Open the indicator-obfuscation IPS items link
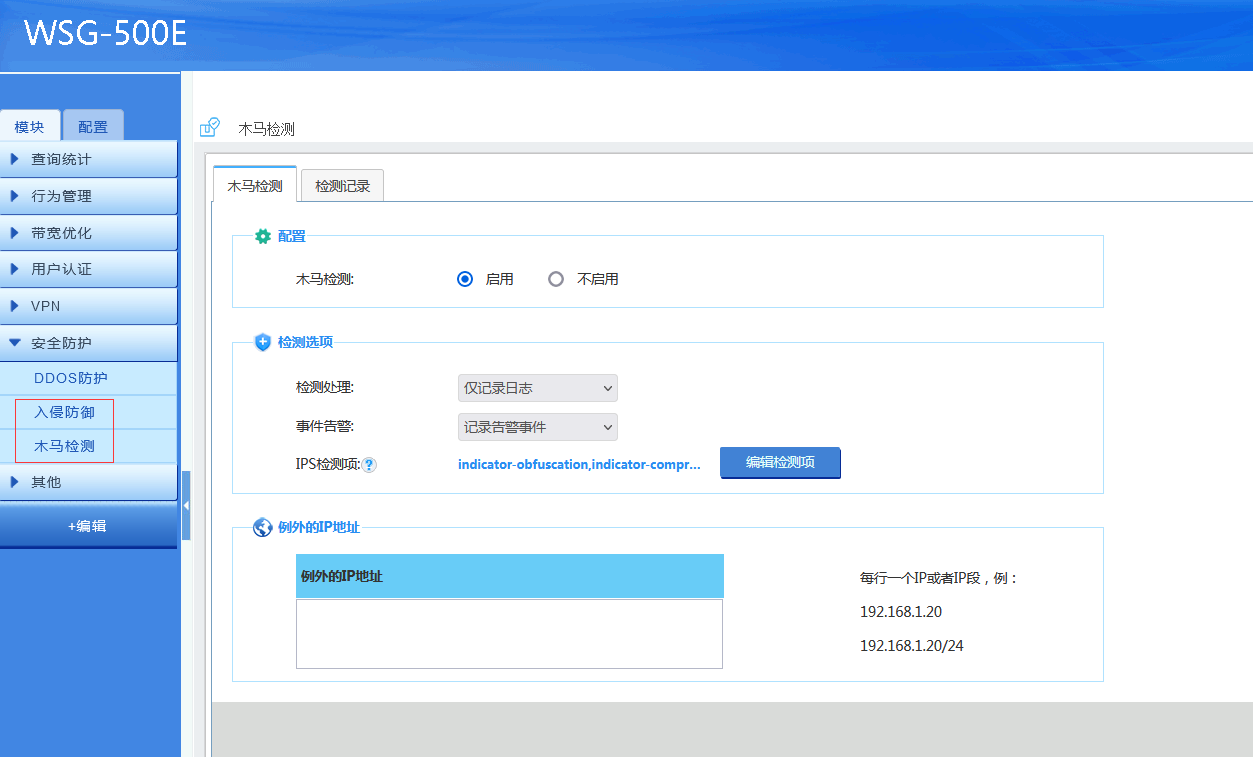 [579, 465]
